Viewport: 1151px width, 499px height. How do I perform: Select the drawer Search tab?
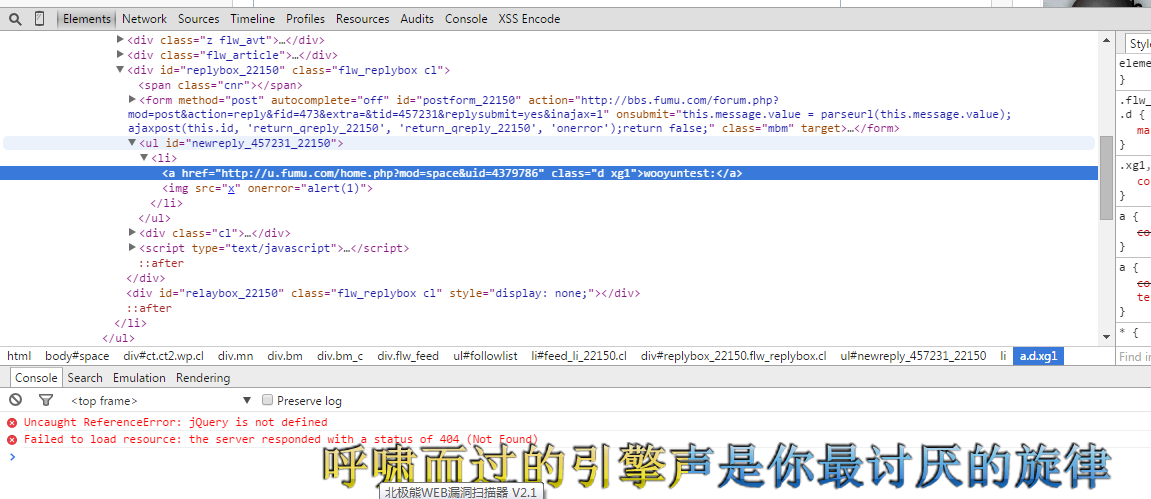click(x=85, y=378)
